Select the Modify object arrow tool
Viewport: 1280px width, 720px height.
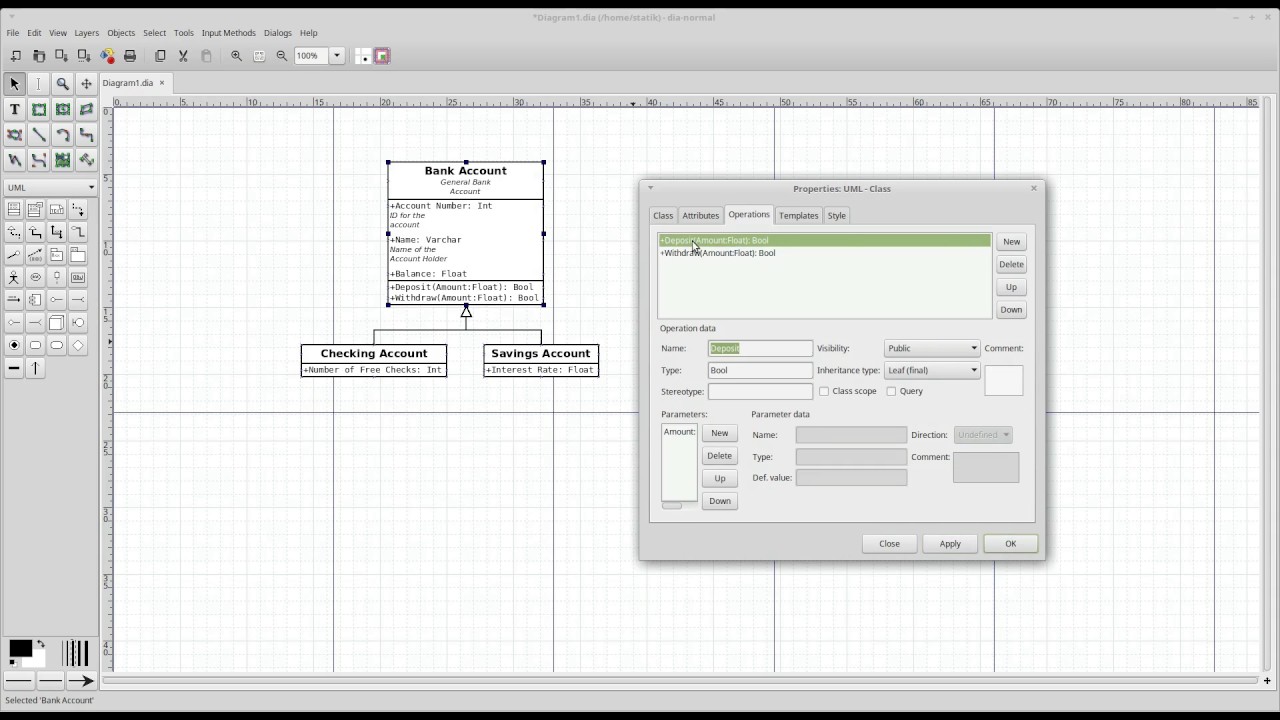coord(14,84)
